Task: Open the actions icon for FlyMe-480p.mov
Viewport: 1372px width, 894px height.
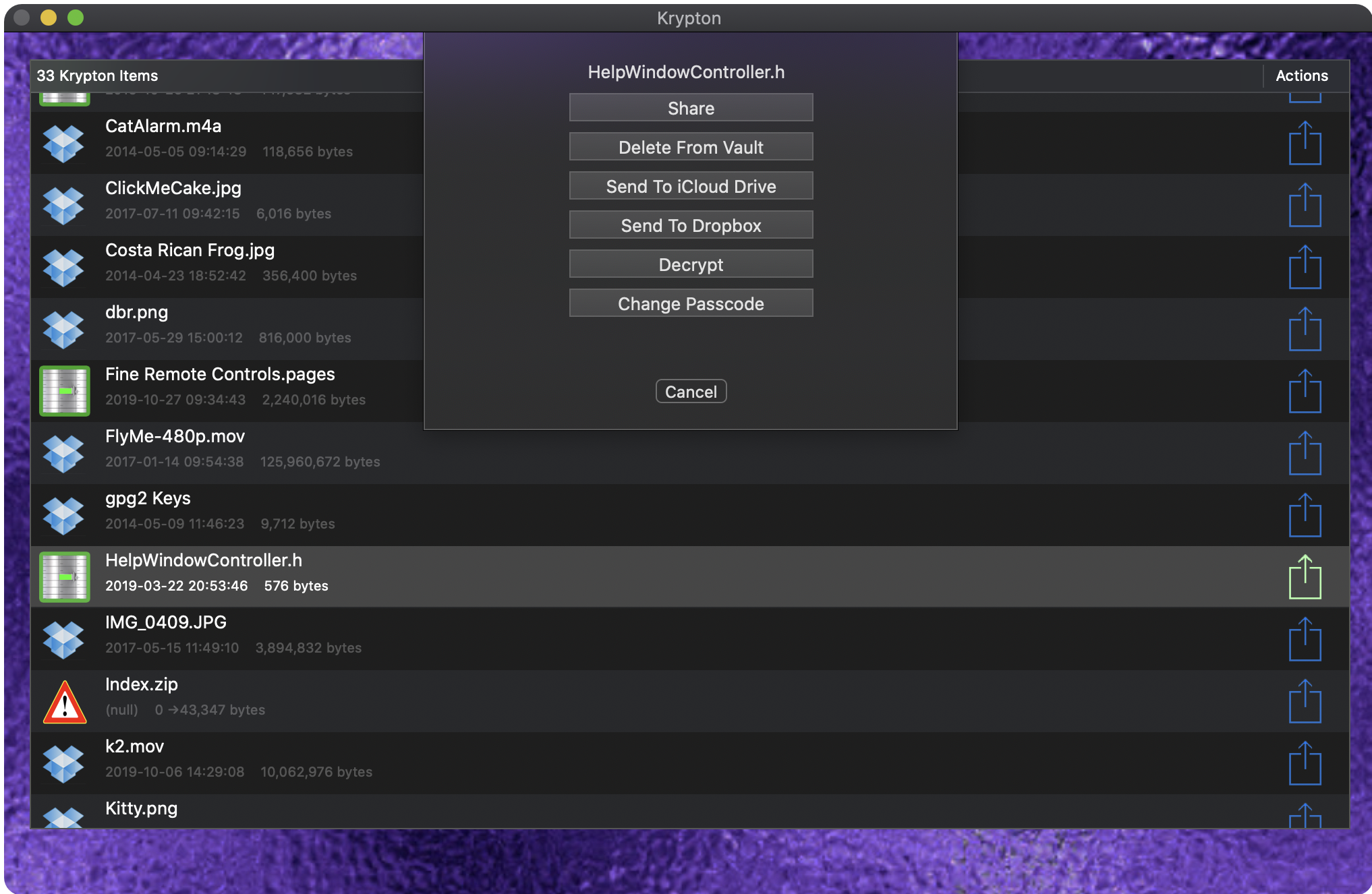Action: 1305,453
